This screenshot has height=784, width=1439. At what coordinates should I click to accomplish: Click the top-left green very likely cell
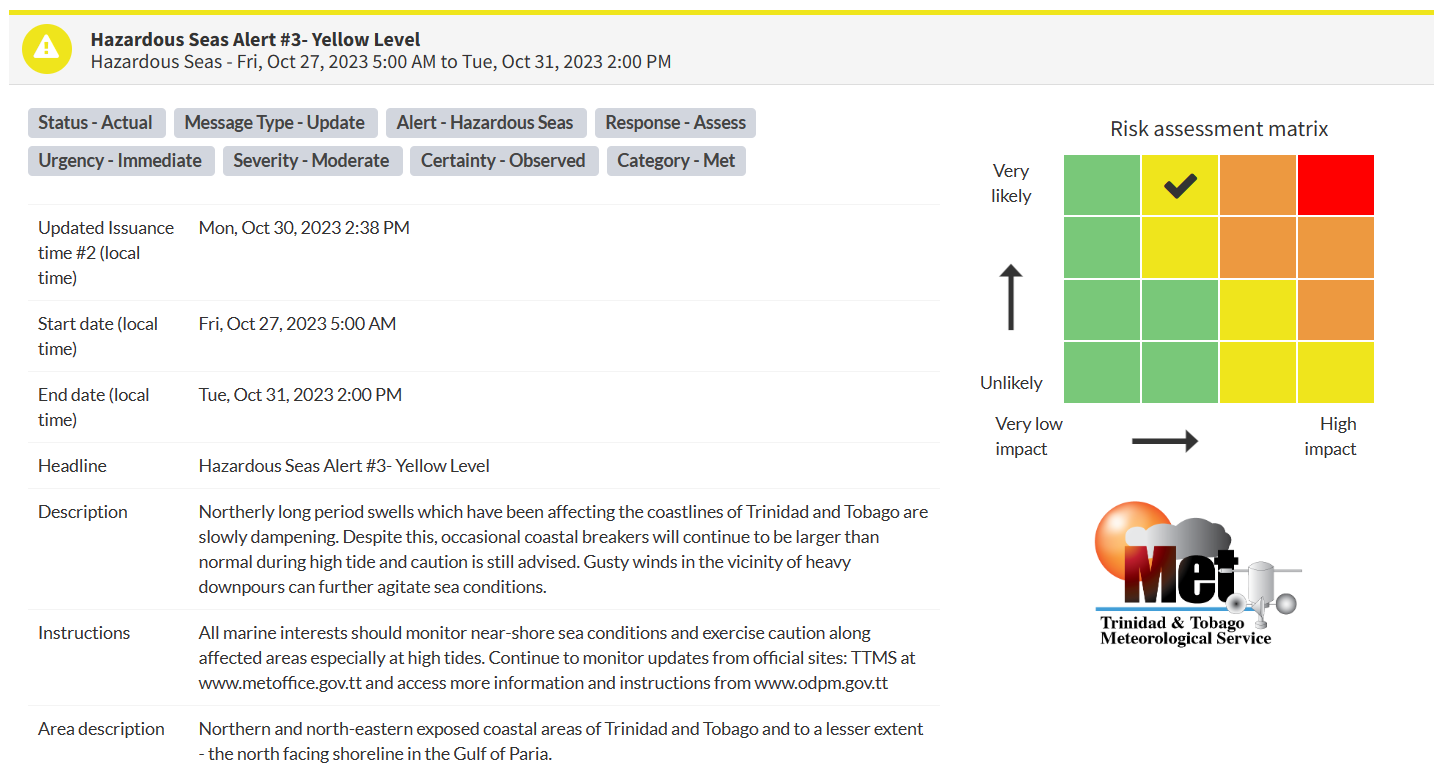[x=1102, y=185]
